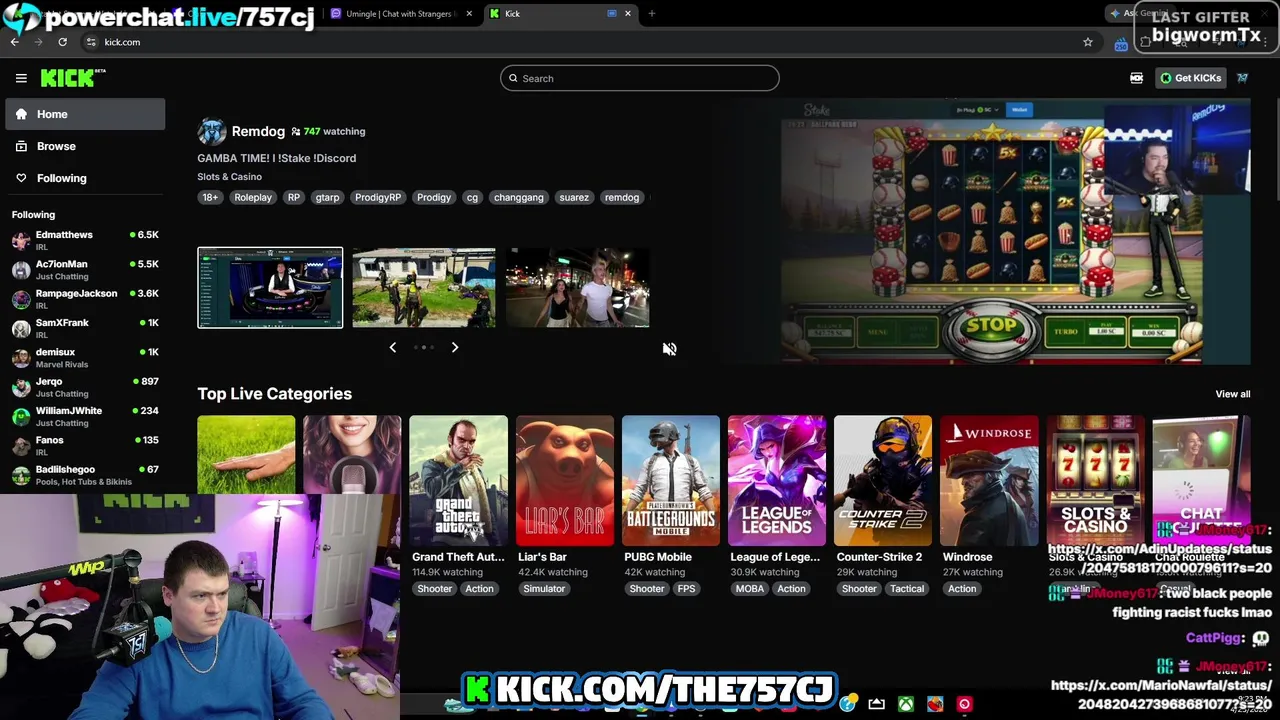The width and height of the screenshot is (1280, 720).
Task: Open the Counter-Strike 2 category card
Action: click(x=882, y=481)
